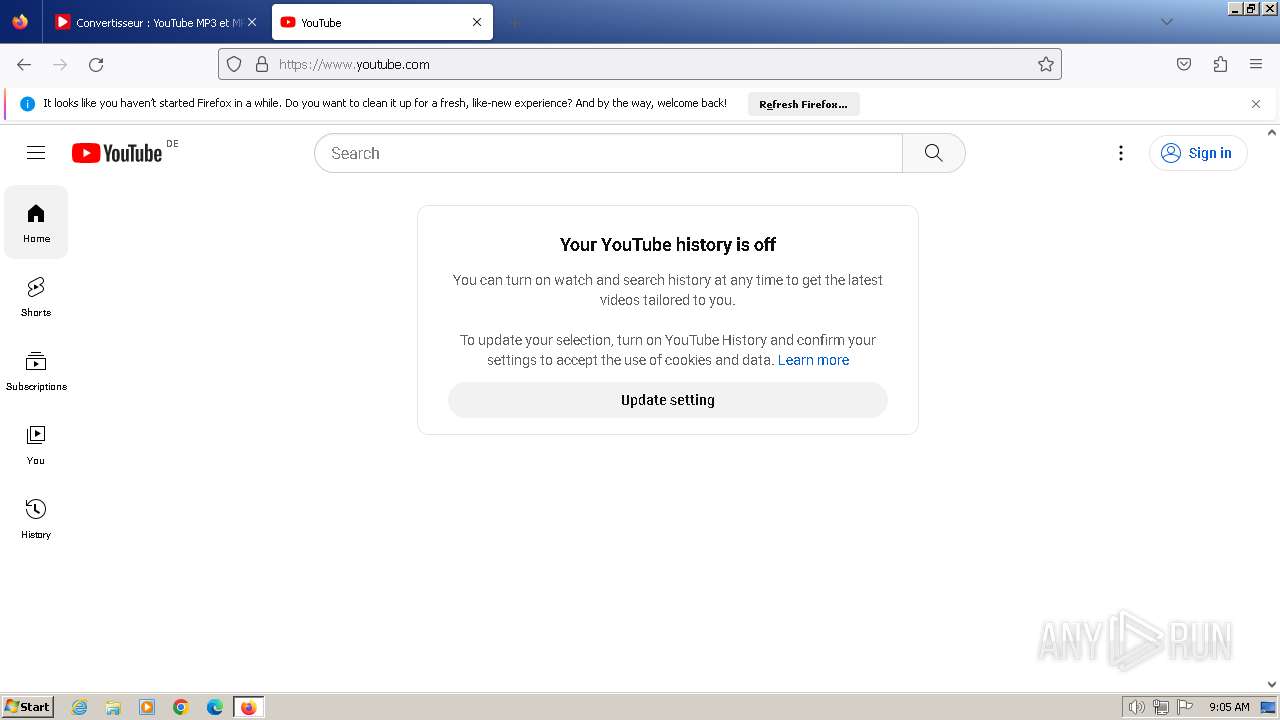Switch to Convertisseur YouTube MP3 tab
This screenshot has height=720, width=1280.
[155, 22]
